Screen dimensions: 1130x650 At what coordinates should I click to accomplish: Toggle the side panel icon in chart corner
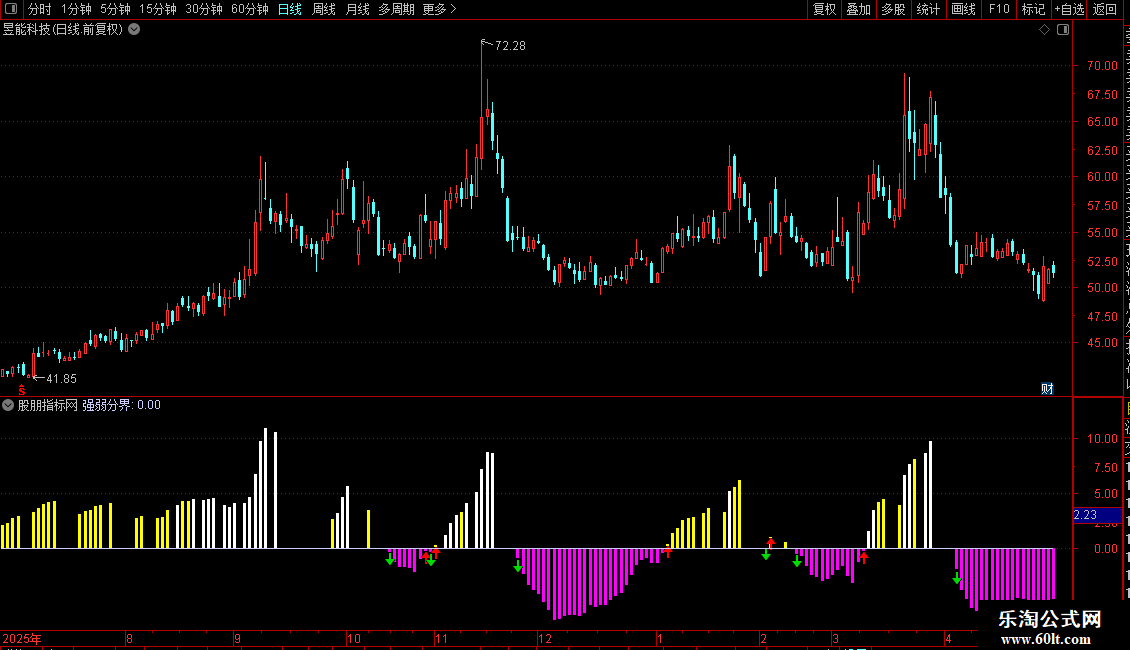pyautogui.click(x=1063, y=30)
